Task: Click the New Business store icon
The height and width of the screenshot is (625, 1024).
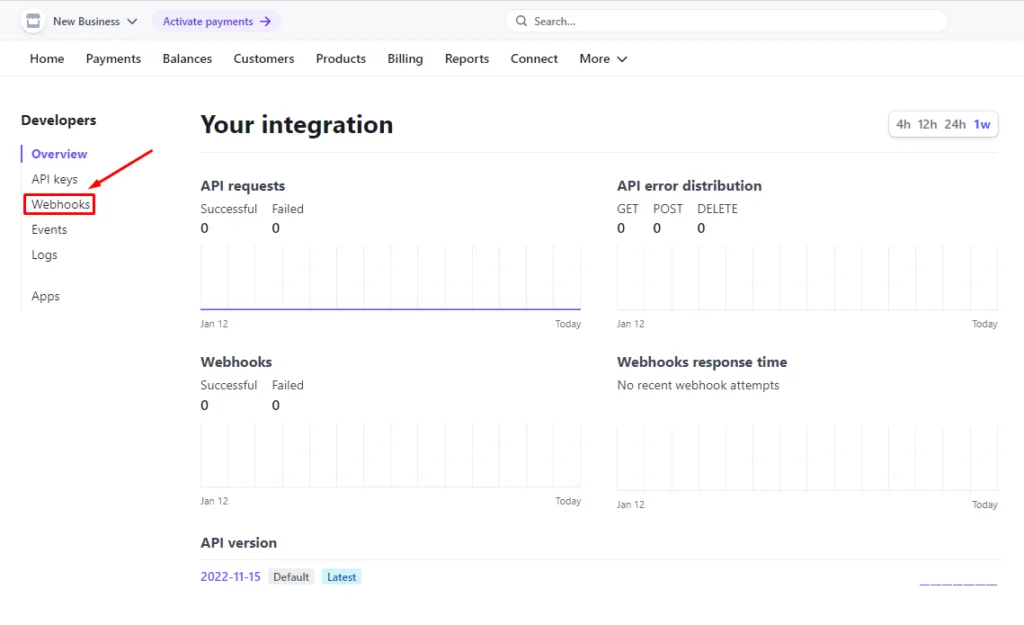Action: [33, 21]
